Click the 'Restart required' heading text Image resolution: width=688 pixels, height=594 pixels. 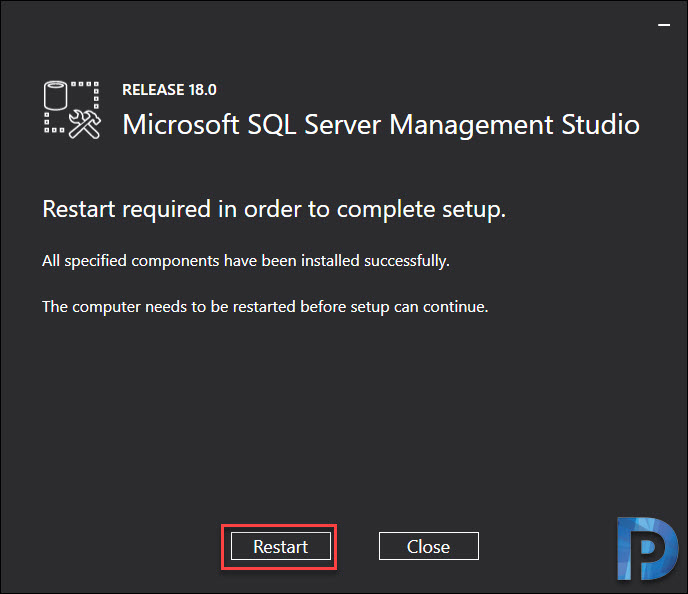(x=274, y=209)
